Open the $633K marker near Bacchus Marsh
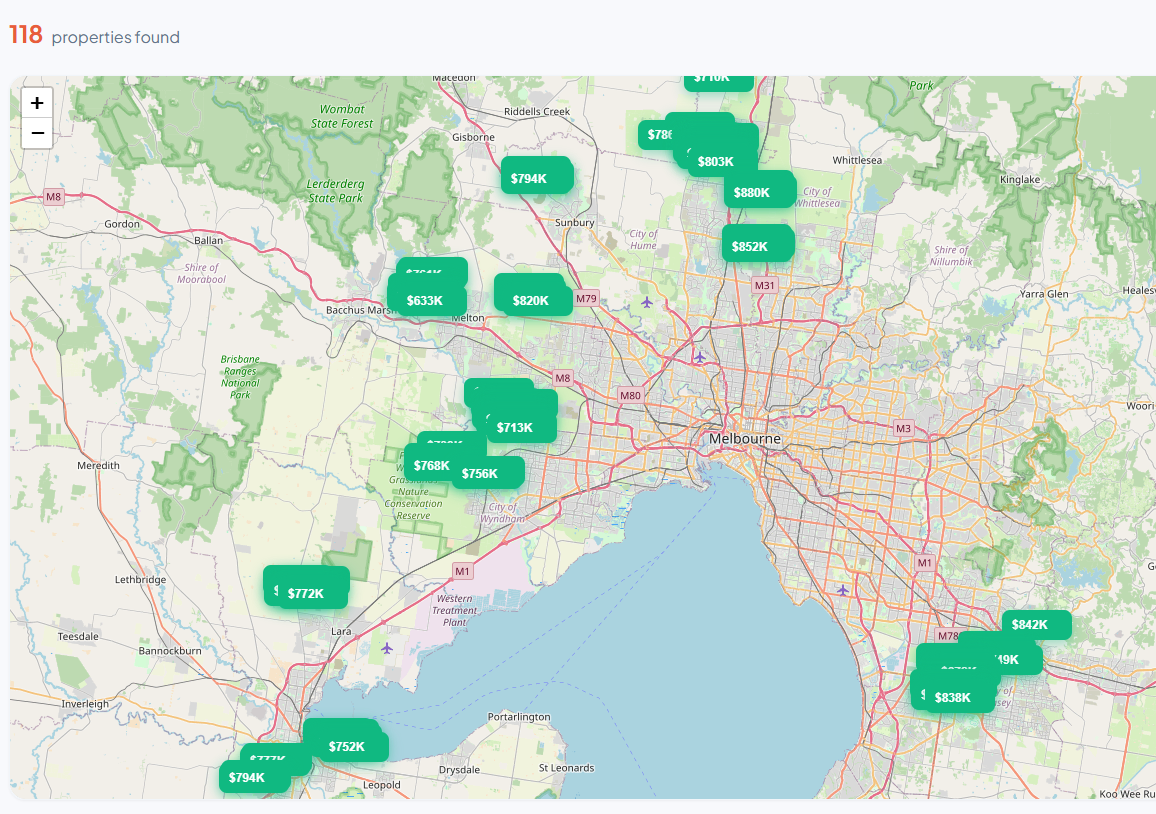1156x814 pixels. [432, 301]
